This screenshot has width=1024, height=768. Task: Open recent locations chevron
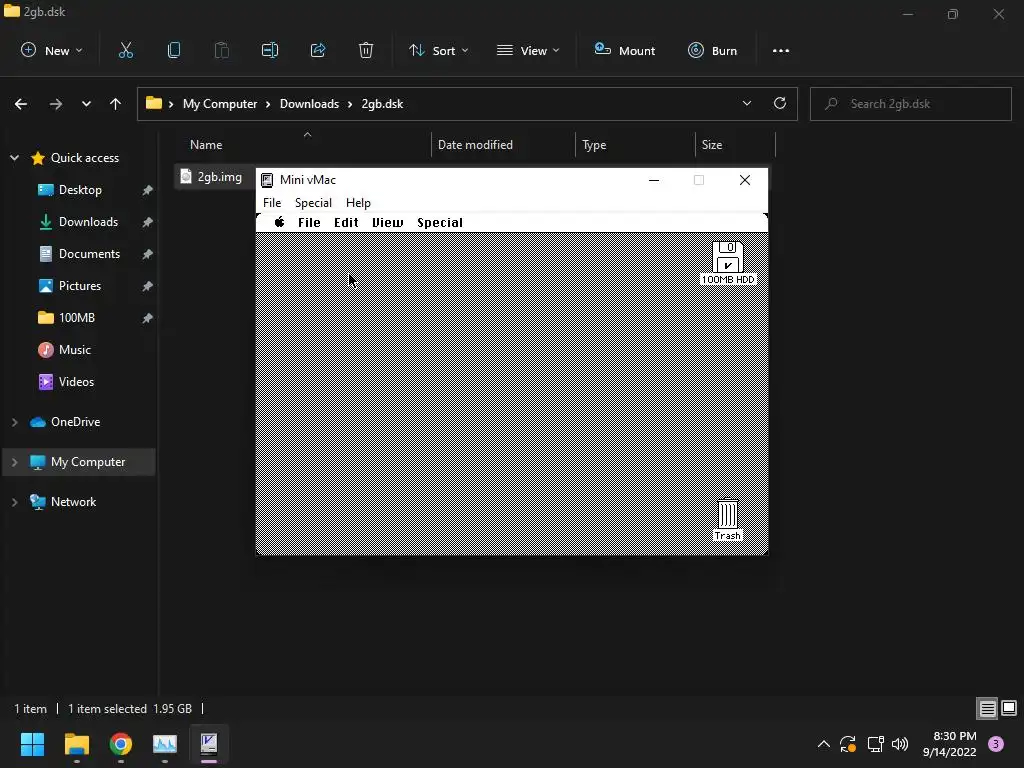pyautogui.click(x=86, y=104)
